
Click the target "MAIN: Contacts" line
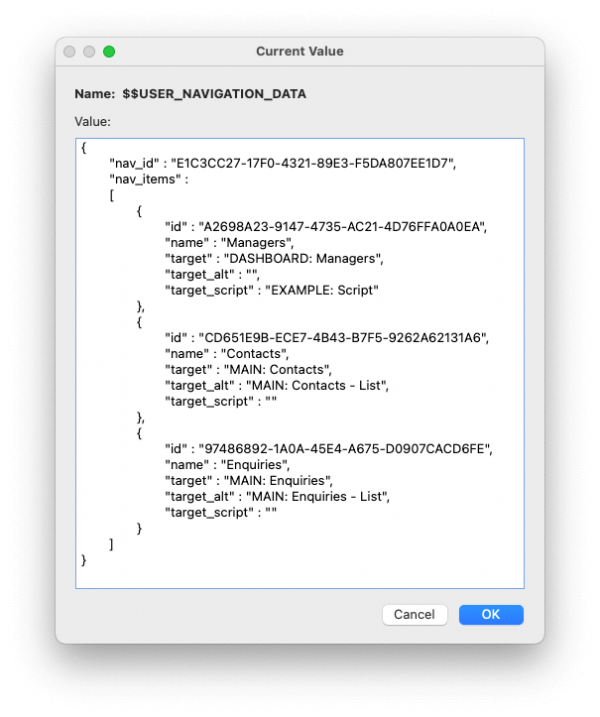pyautogui.click(x=248, y=370)
